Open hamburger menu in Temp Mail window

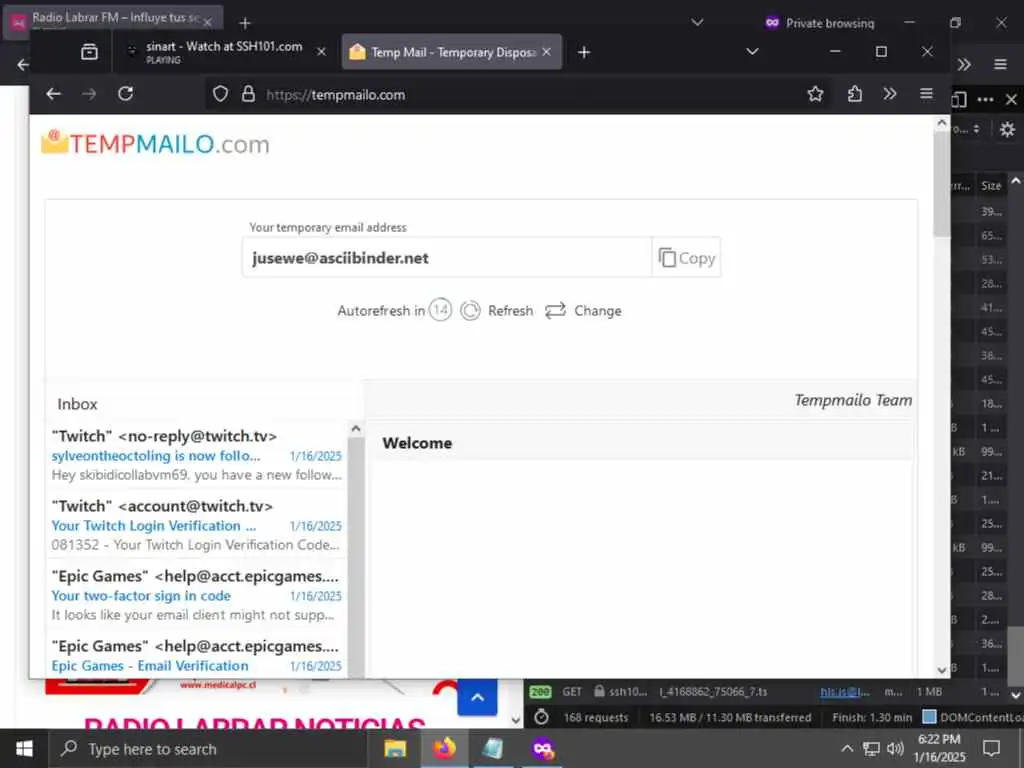926,94
